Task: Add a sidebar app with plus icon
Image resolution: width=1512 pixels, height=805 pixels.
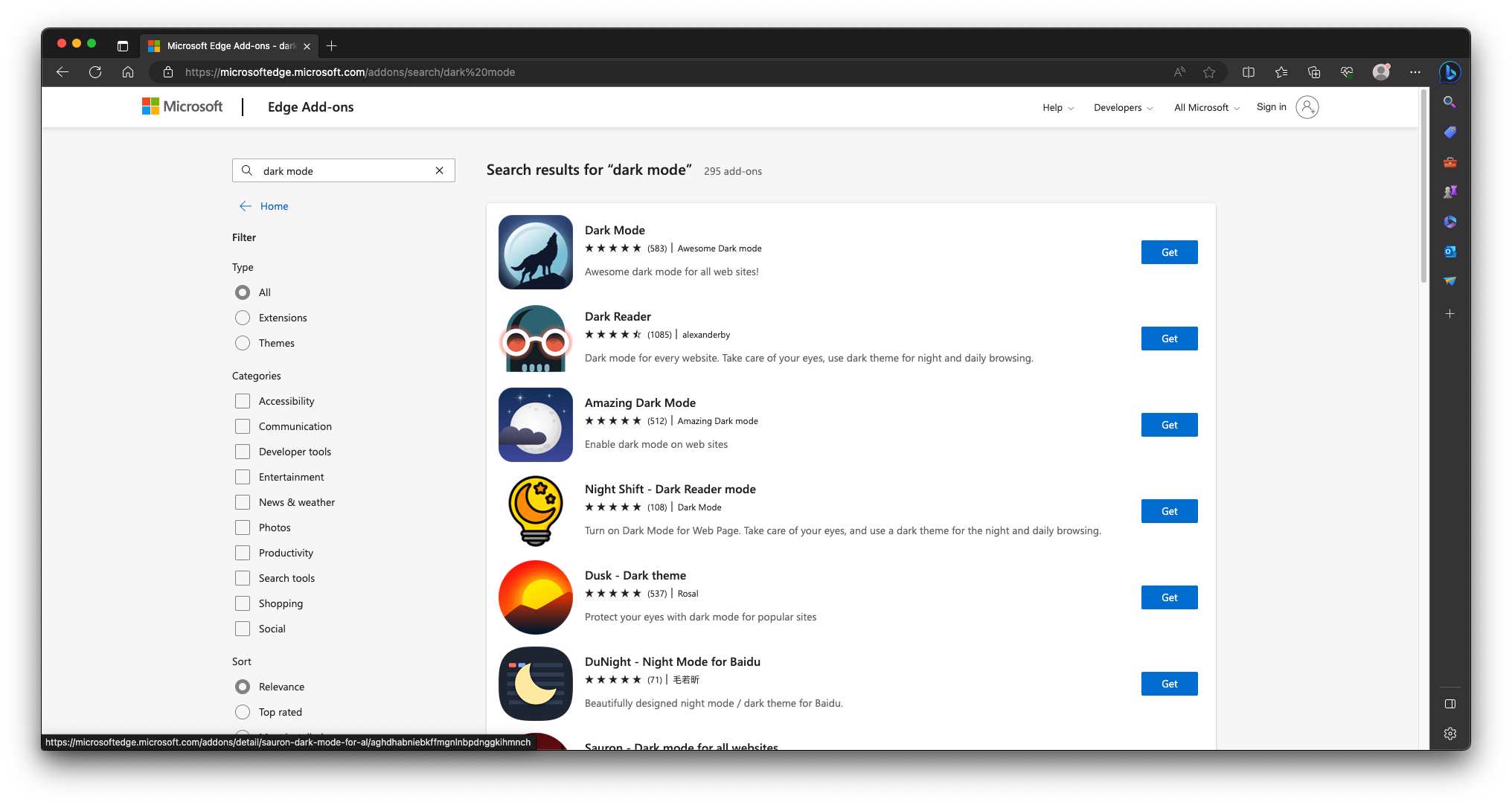Action: [x=1449, y=314]
